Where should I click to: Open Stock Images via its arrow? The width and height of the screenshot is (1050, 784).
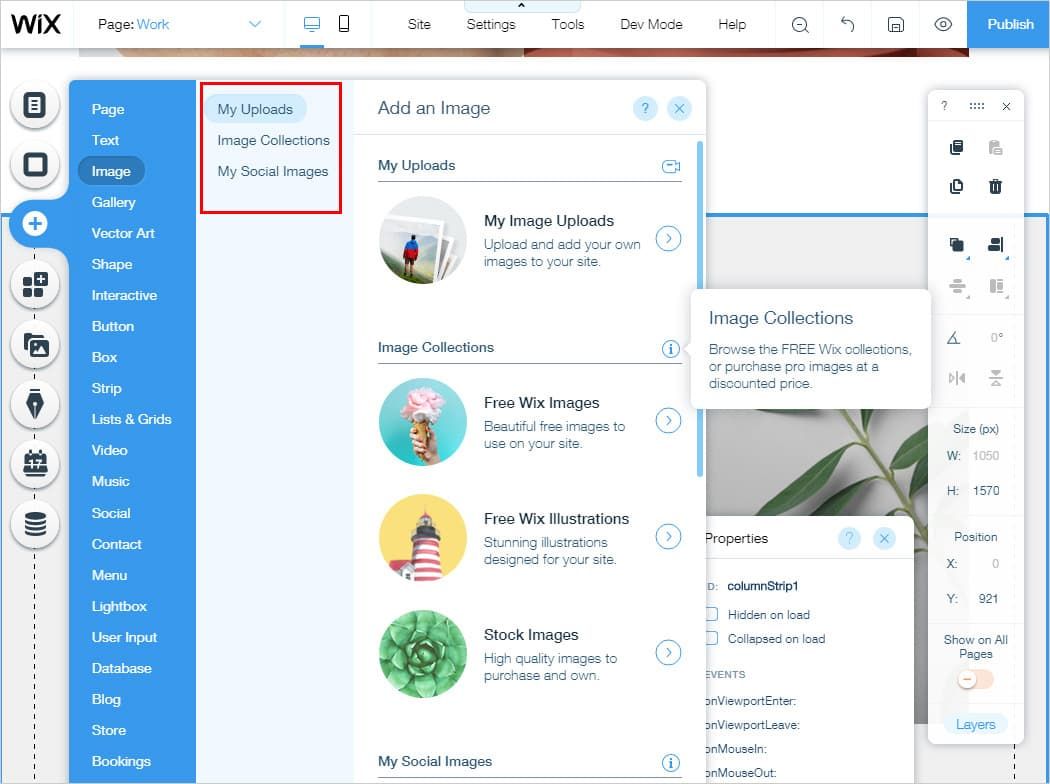tap(668, 652)
